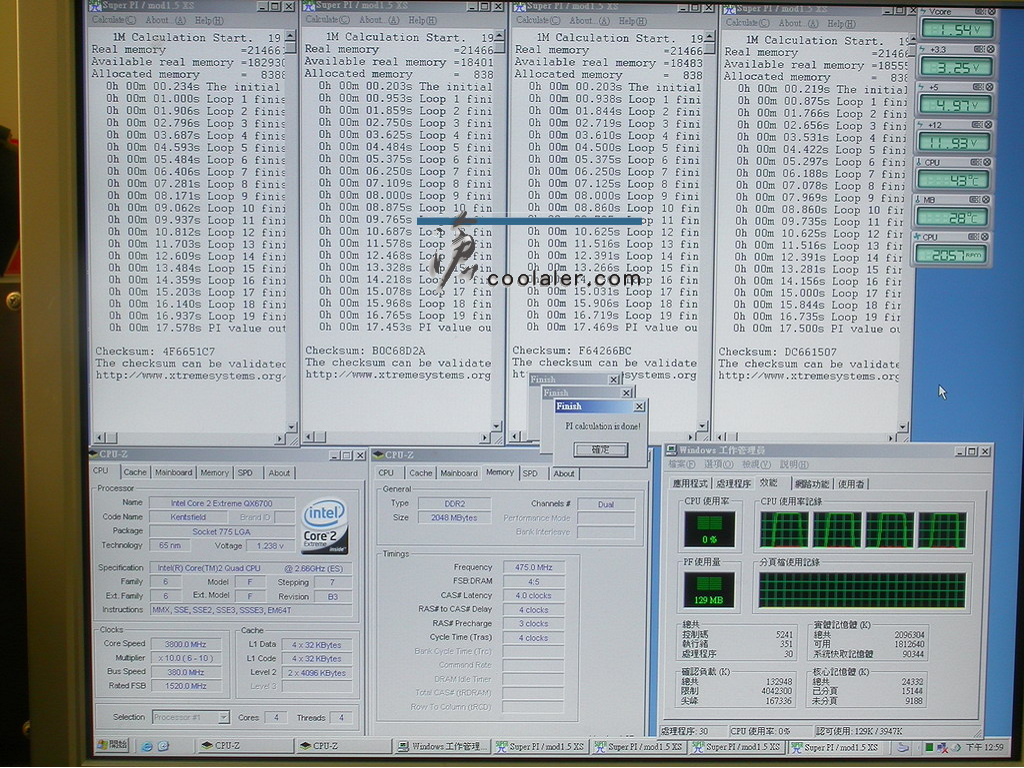The width and height of the screenshot is (1024, 768).
Task: Open the 選項(O) menu in Task Manager
Action: [x=718, y=464]
